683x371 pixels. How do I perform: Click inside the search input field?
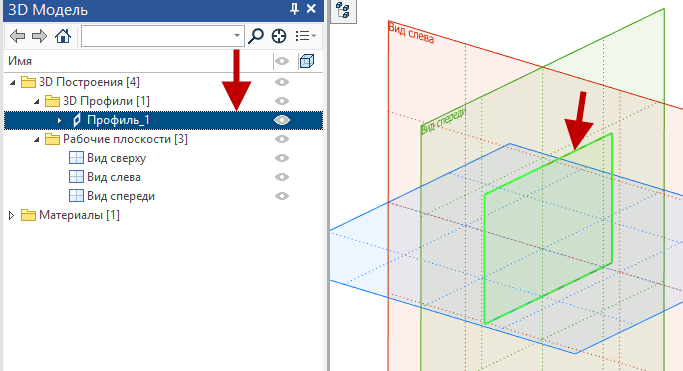(x=157, y=36)
